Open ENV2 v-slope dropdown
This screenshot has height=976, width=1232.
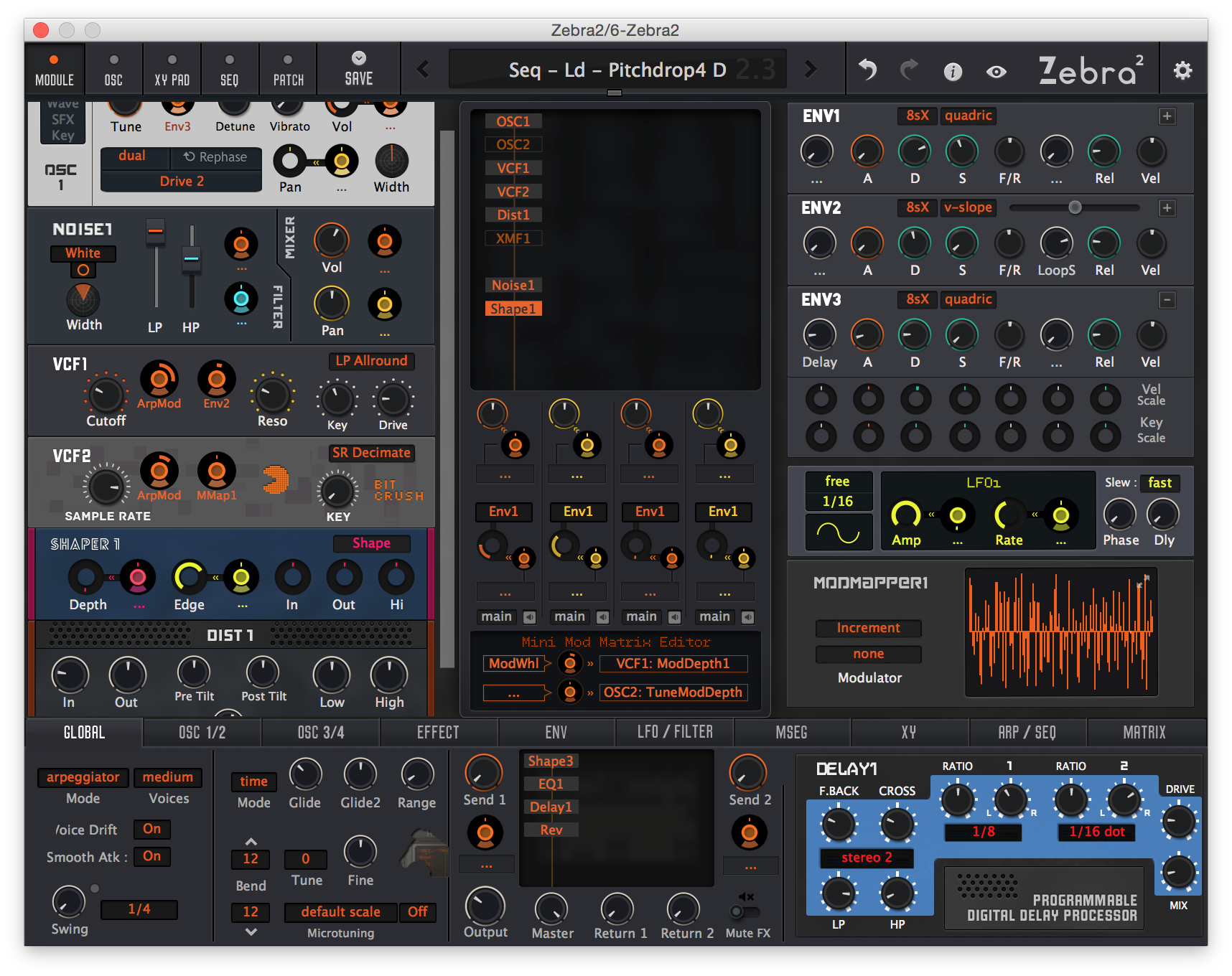(968, 207)
